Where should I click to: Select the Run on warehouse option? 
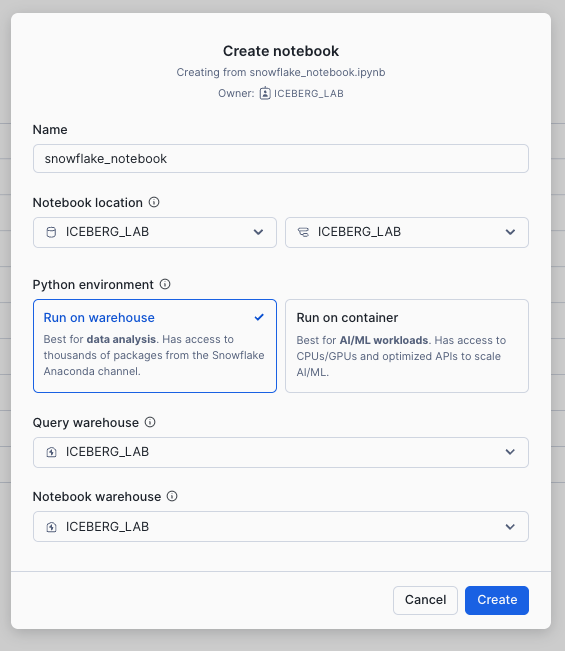[x=155, y=346]
